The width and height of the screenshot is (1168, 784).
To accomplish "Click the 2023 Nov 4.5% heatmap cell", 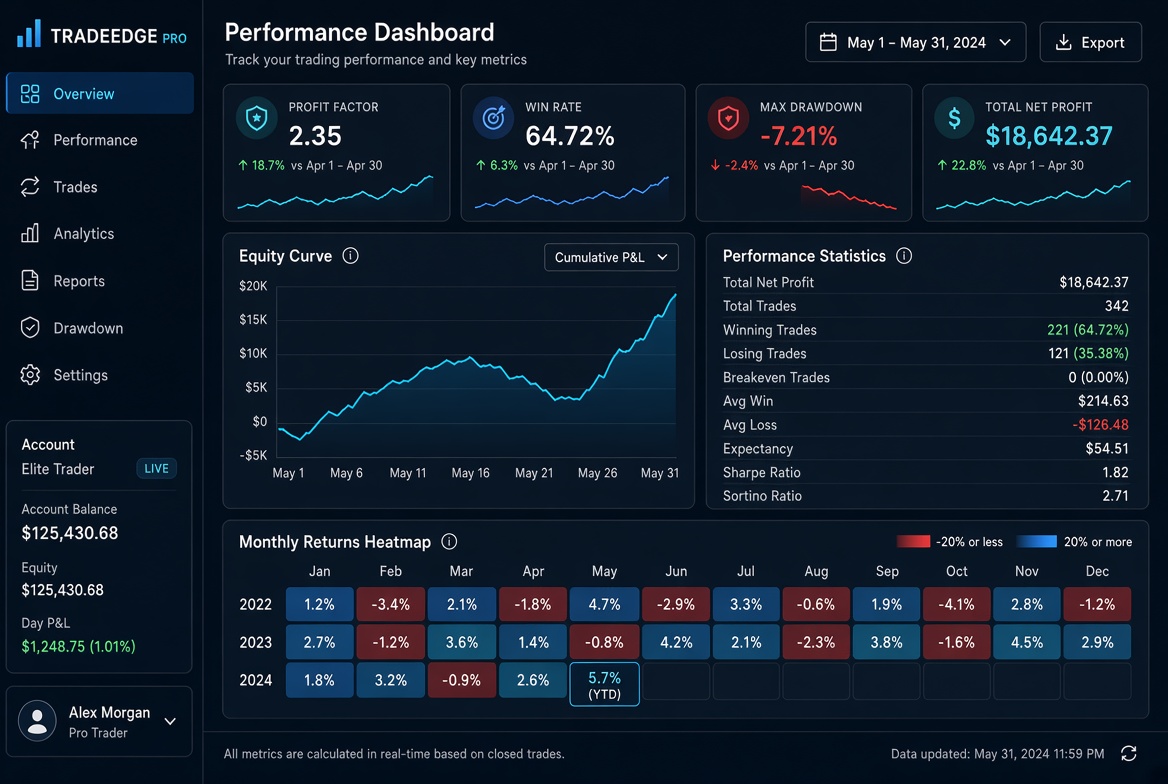I will pyautogui.click(x=1026, y=642).
